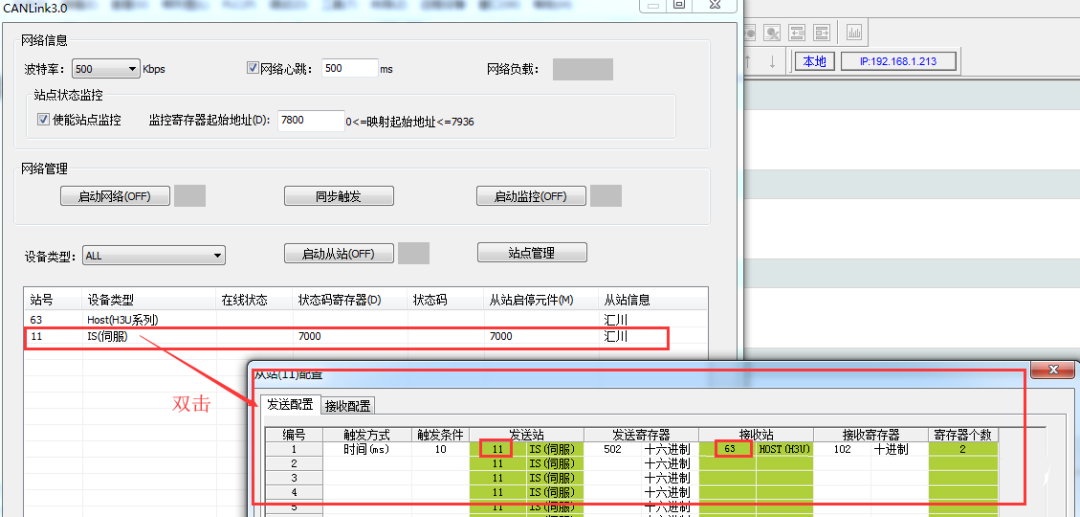
Task: Click the 同步触发 button
Action: click(x=338, y=196)
